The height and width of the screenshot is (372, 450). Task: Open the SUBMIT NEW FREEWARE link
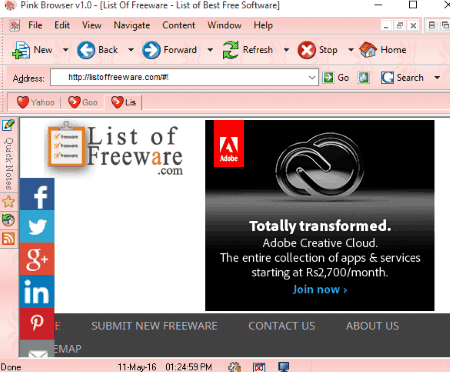point(154,326)
